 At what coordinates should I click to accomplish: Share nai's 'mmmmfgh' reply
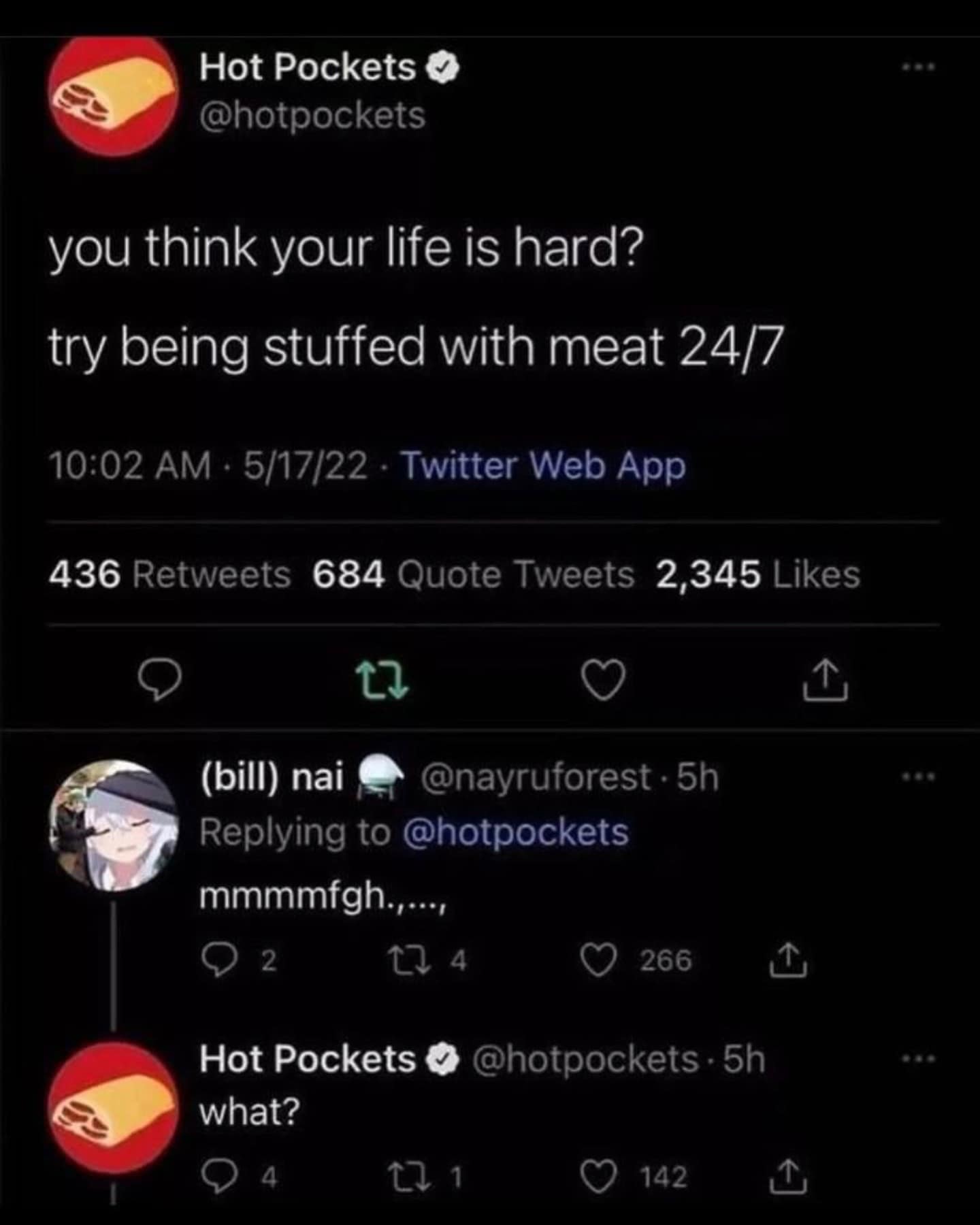(789, 961)
